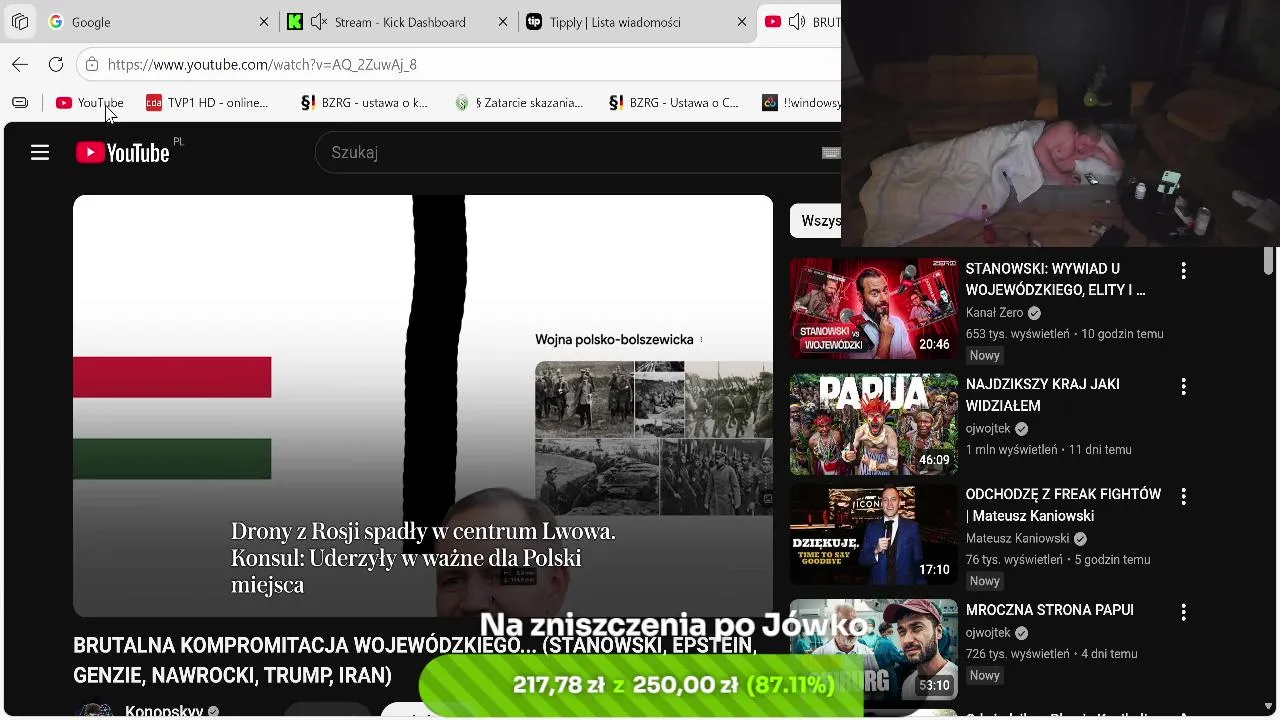Reload the page with the refresh icon

pyautogui.click(x=56, y=64)
